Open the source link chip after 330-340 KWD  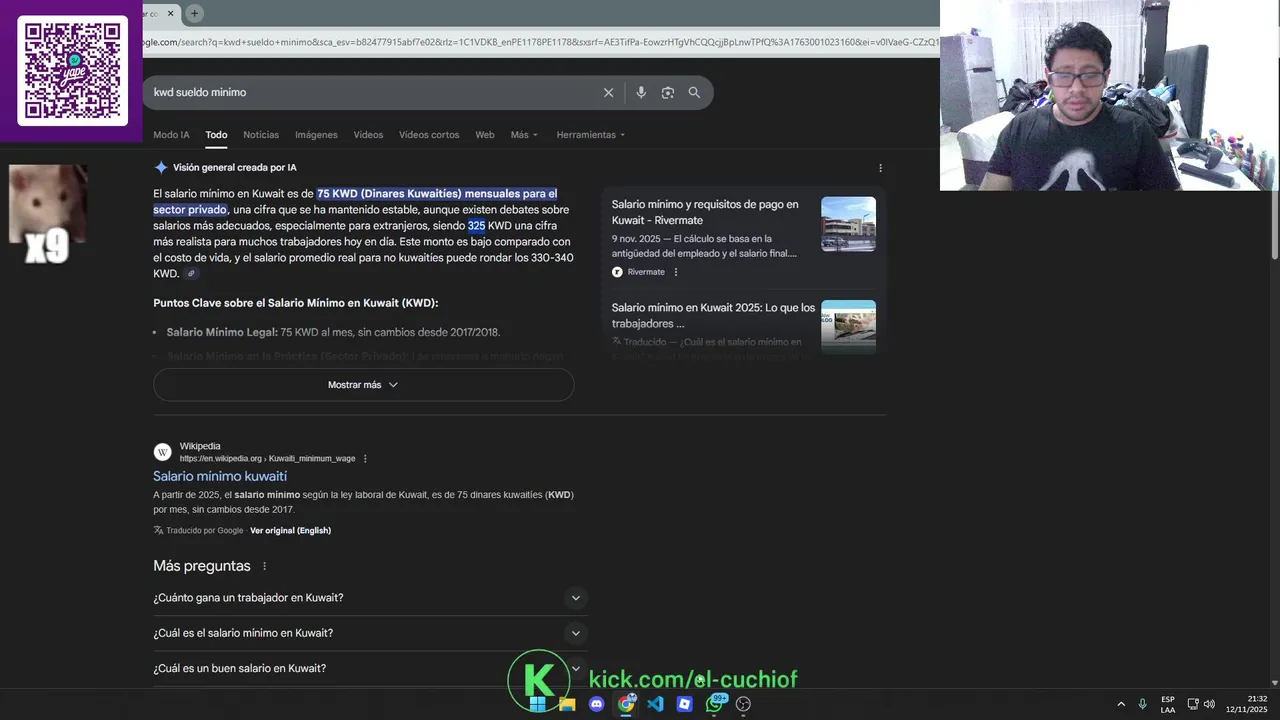click(192, 274)
